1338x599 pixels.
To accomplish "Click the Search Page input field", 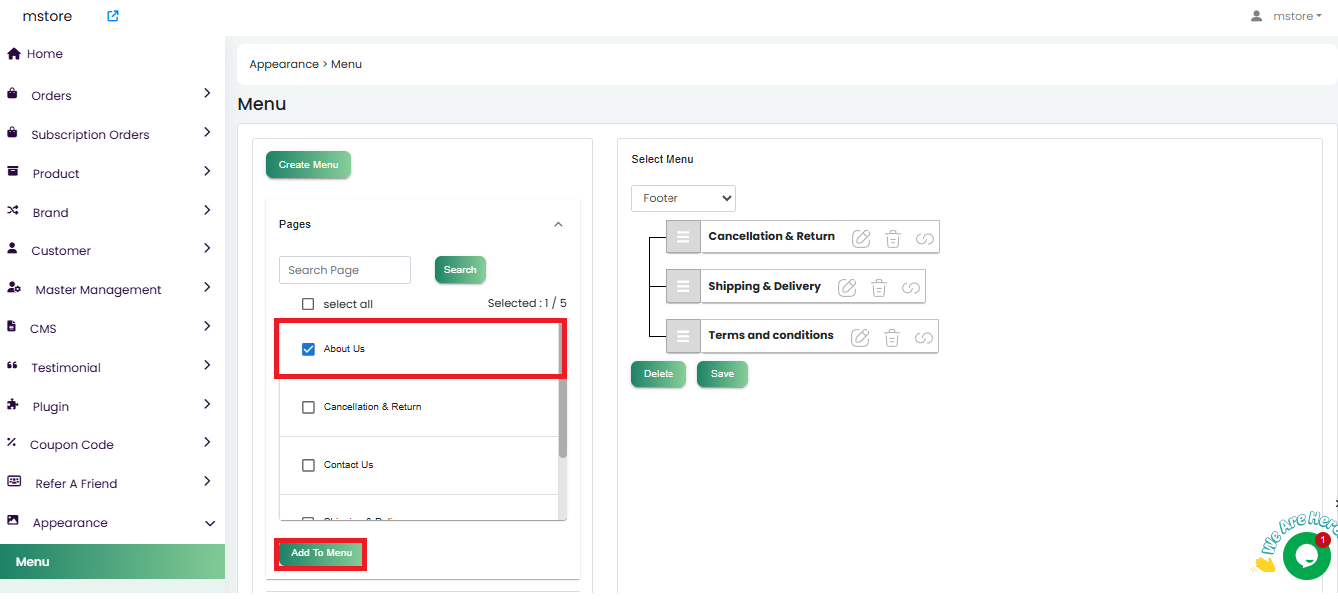I will [x=344, y=270].
